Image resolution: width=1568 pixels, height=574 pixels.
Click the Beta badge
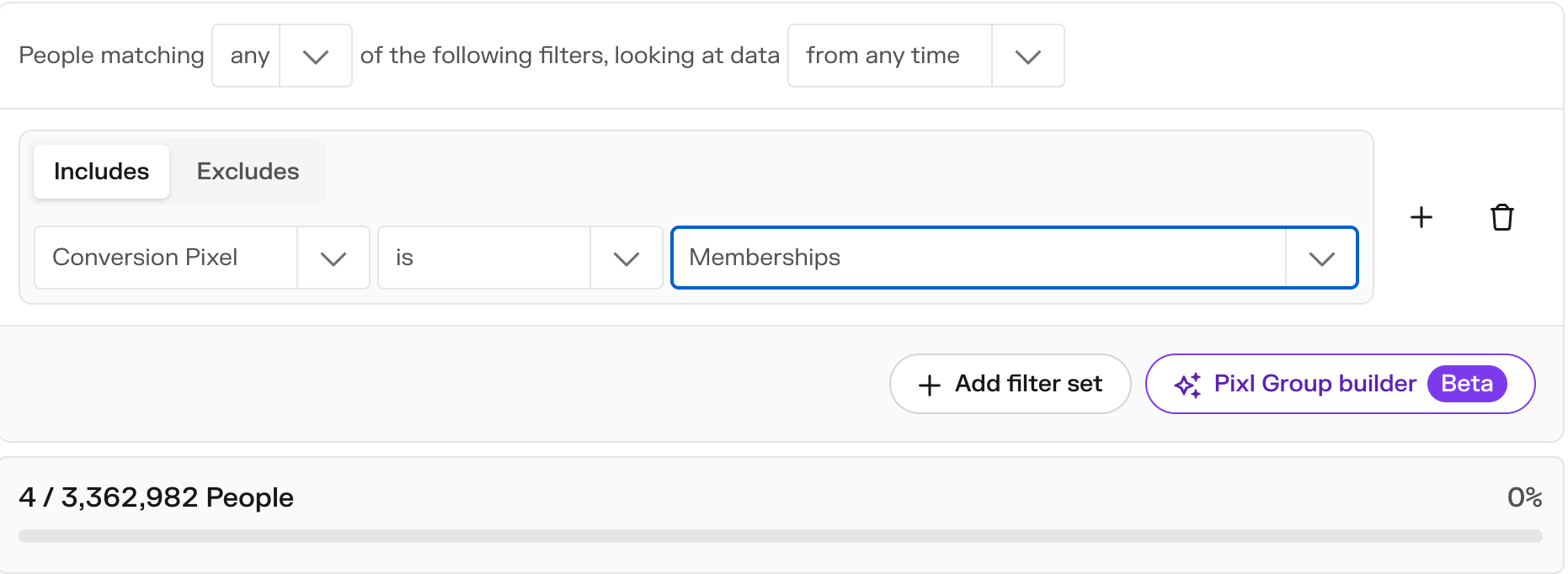pyautogui.click(x=1467, y=384)
